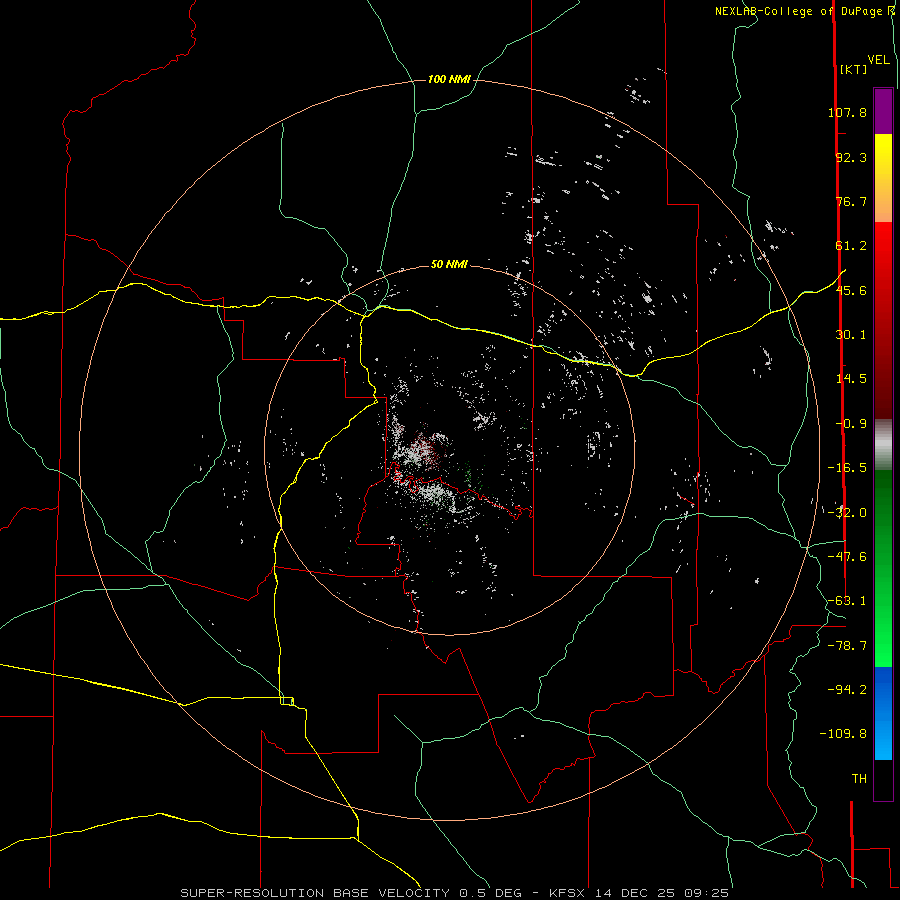The image size is (900, 900).
Task: Click the 45.6 legend value
Action: tap(851, 290)
